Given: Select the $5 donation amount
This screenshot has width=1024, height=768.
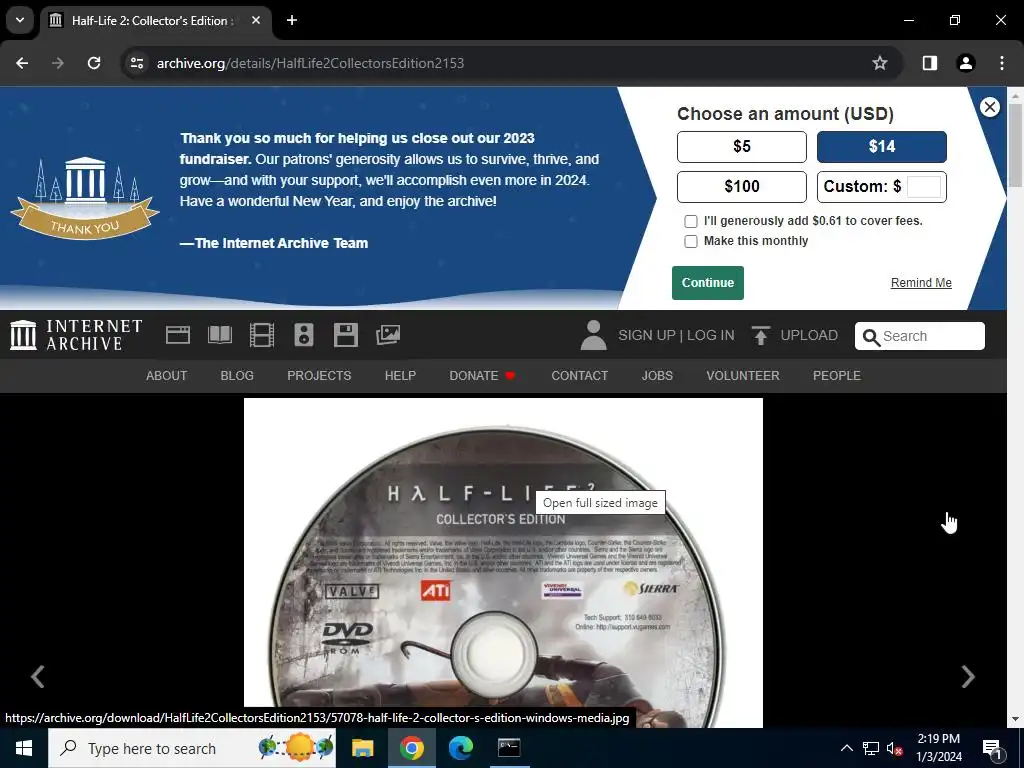Looking at the screenshot, I should click(742, 146).
